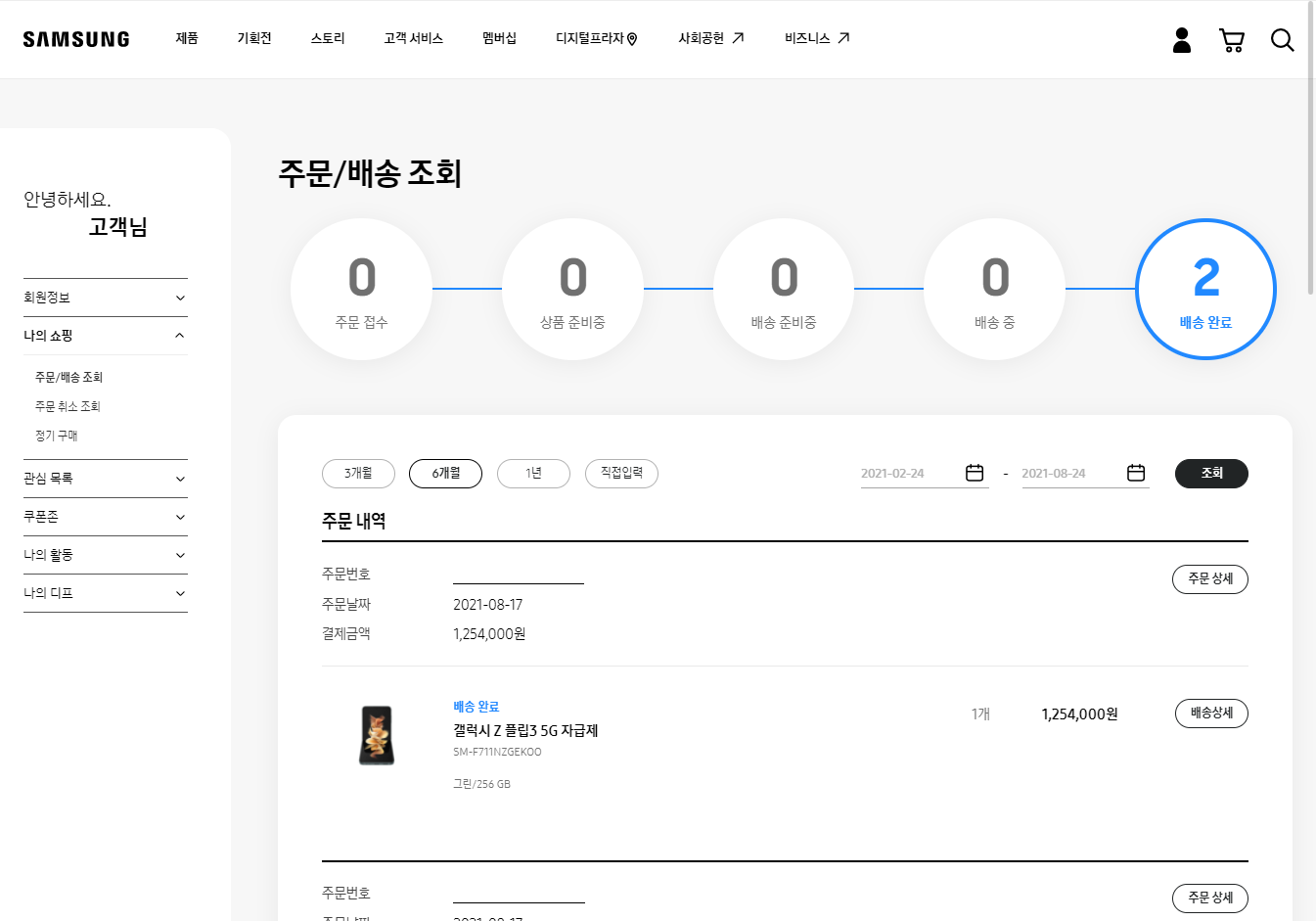Expand the 관심 목록 section
The image size is (1316, 921).
click(x=106, y=479)
